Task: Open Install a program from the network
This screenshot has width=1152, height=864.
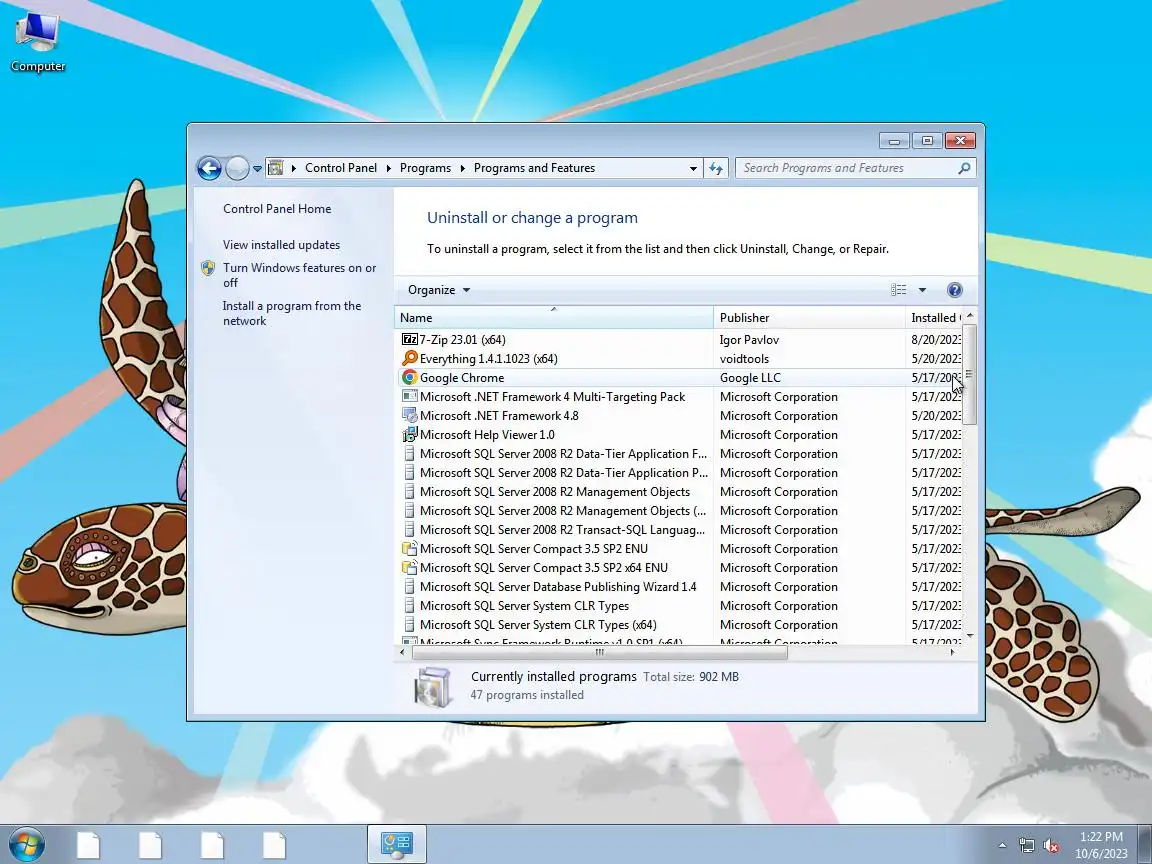Action: tap(292, 313)
